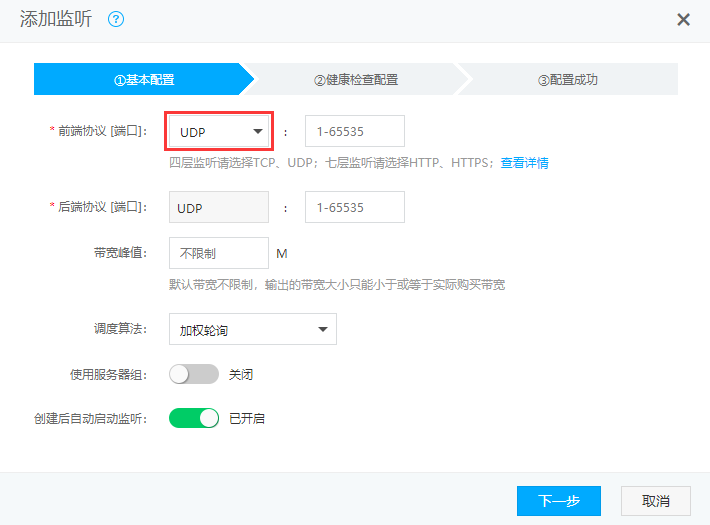
Task: Click the 取消 button
Action: point(656,501)
